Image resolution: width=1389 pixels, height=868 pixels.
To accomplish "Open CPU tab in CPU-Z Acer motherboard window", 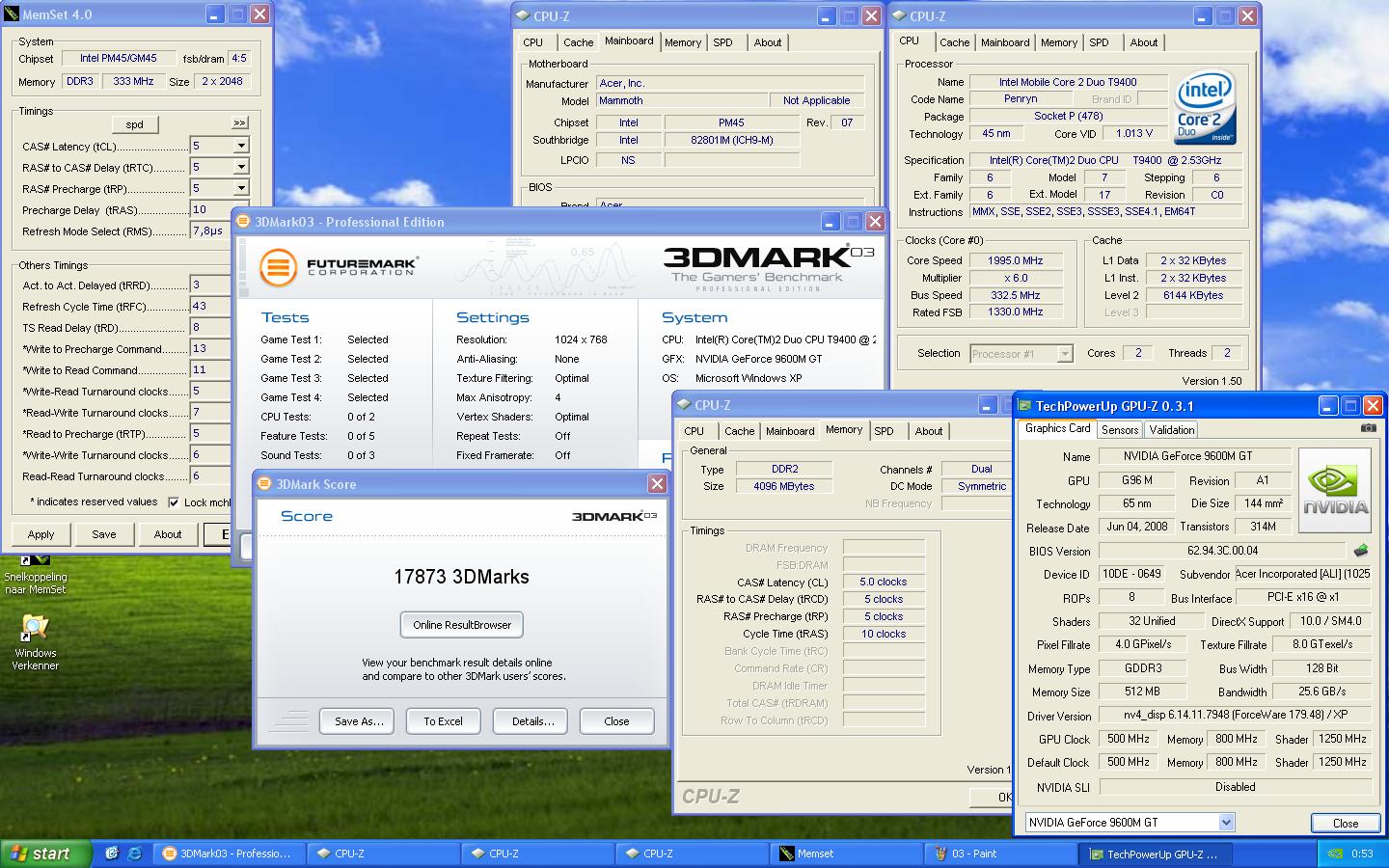I will [532, 42].
